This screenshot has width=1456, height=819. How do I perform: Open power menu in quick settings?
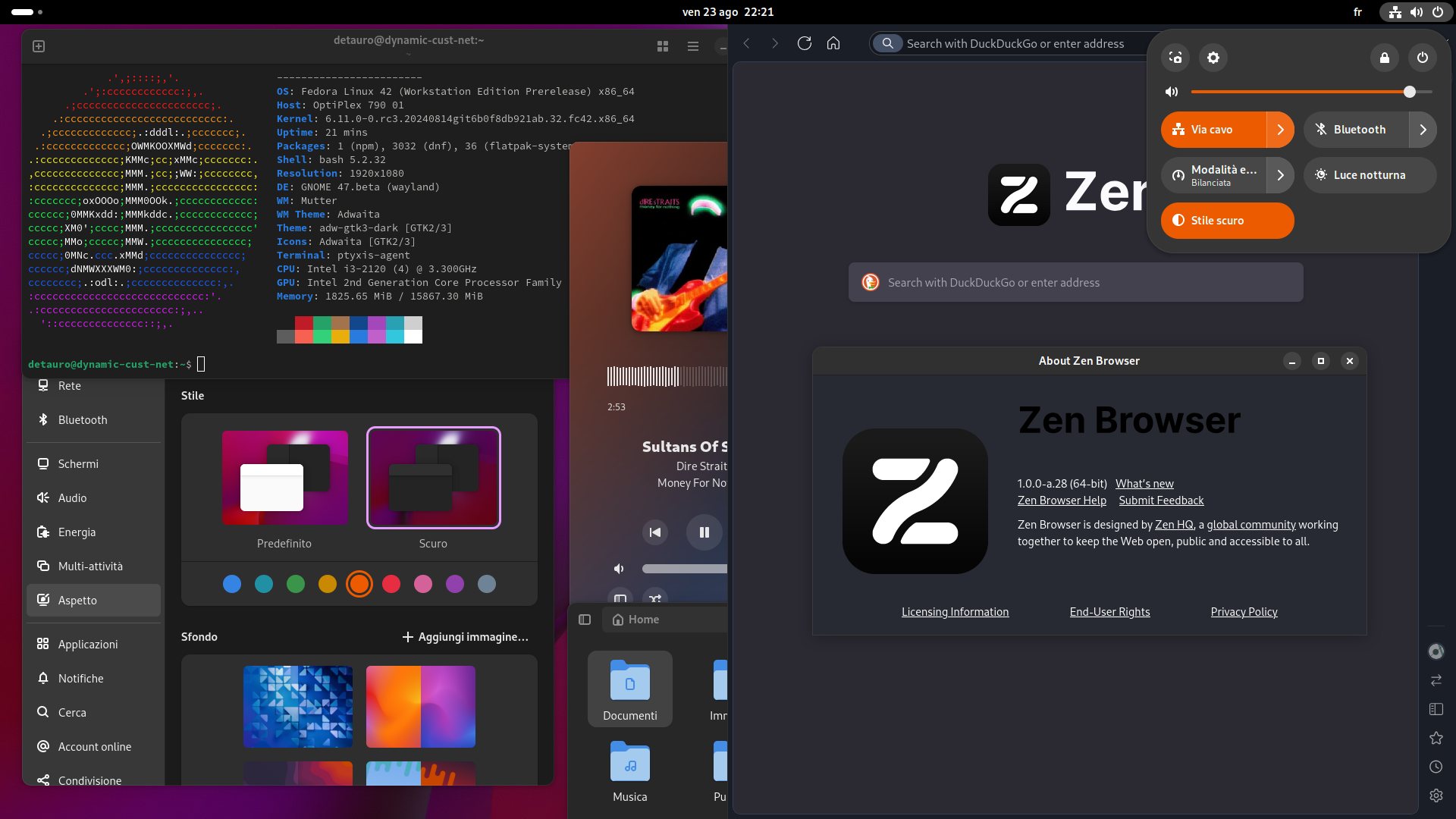pyautogui.click(x=1423, y=58)
